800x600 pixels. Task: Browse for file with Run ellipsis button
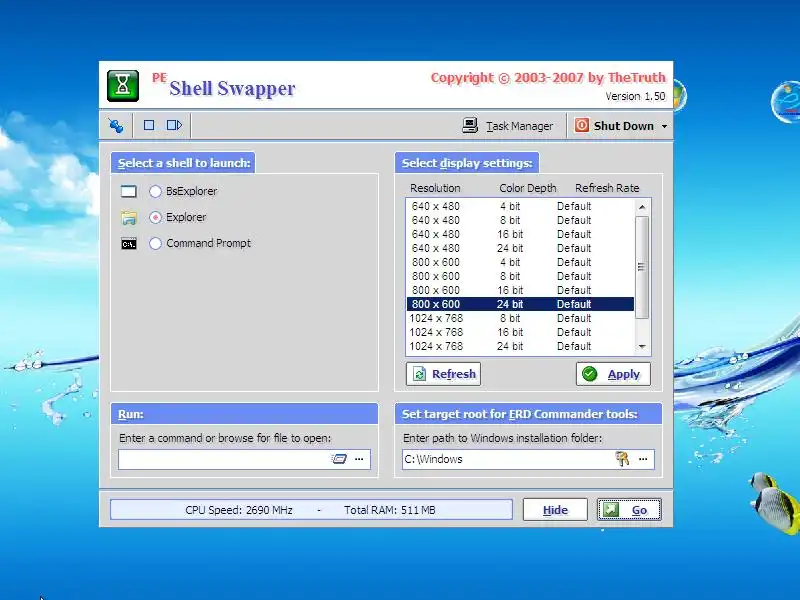pos(359,459)
